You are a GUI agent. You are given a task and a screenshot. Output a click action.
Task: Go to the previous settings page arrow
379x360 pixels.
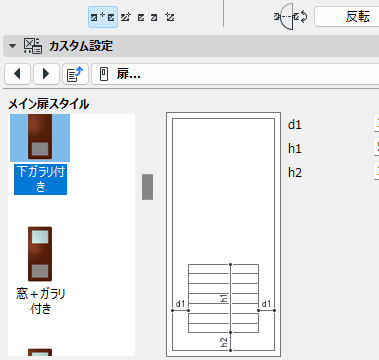[17, 74]
